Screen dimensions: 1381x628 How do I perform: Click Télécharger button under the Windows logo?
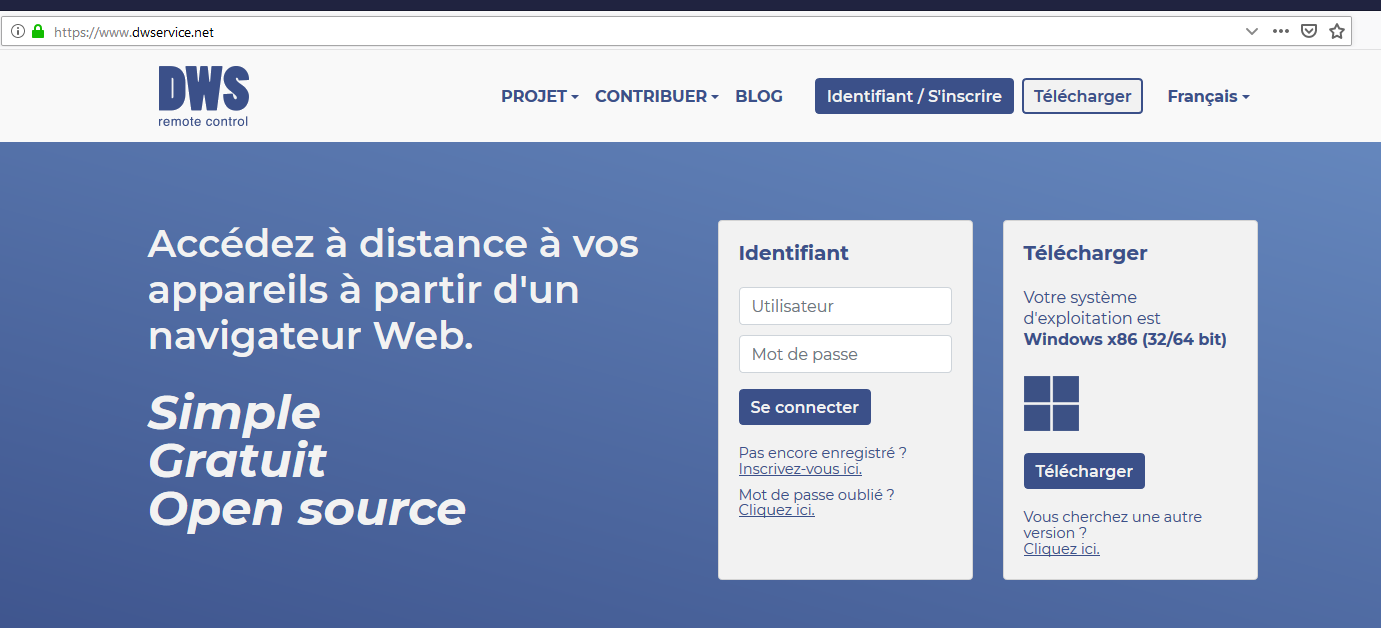pyautogui.click(x=1084, y=471)
